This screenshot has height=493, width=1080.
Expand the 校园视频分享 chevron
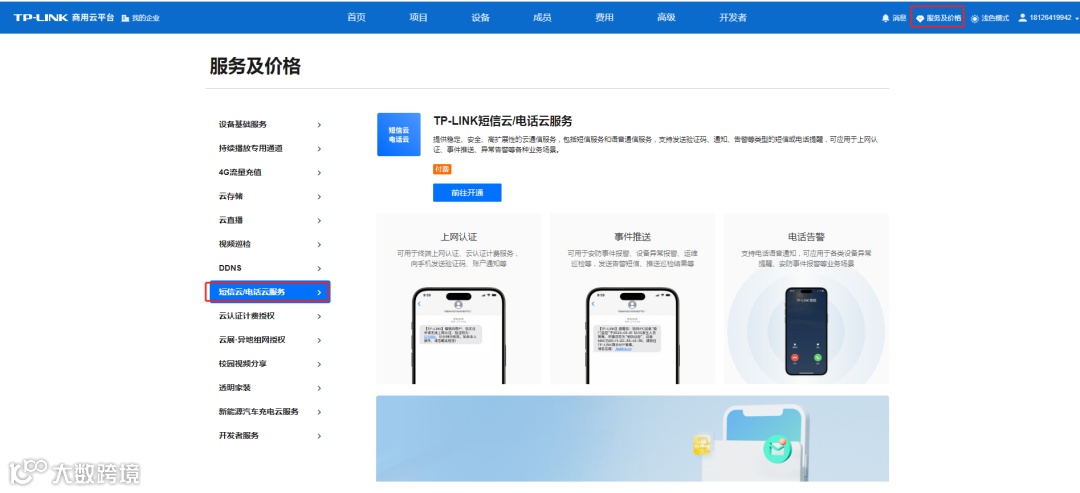click(x=319, y=364)
